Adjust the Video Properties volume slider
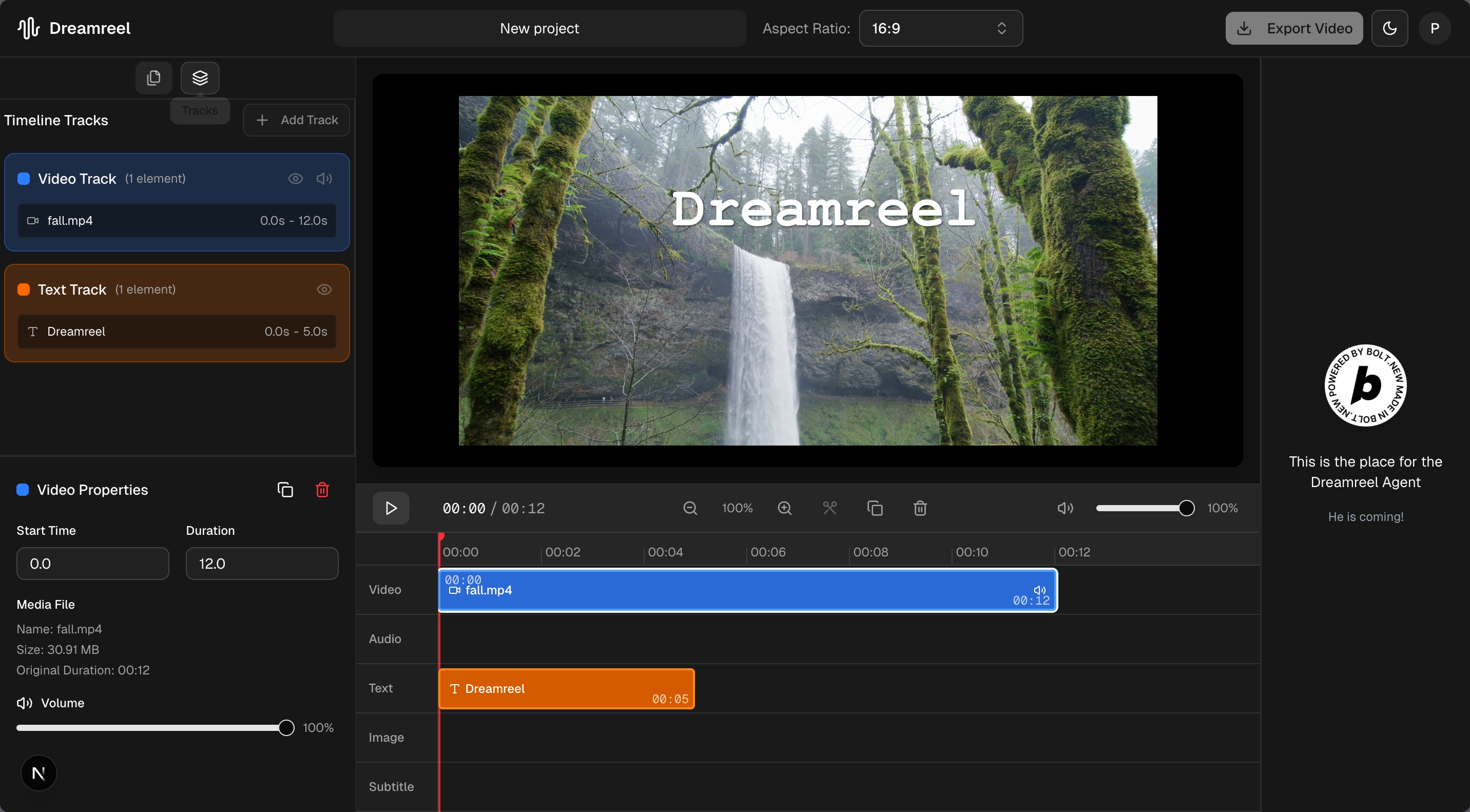The width and height of the screenshot is (1470, 812). (x=286, y=727)
